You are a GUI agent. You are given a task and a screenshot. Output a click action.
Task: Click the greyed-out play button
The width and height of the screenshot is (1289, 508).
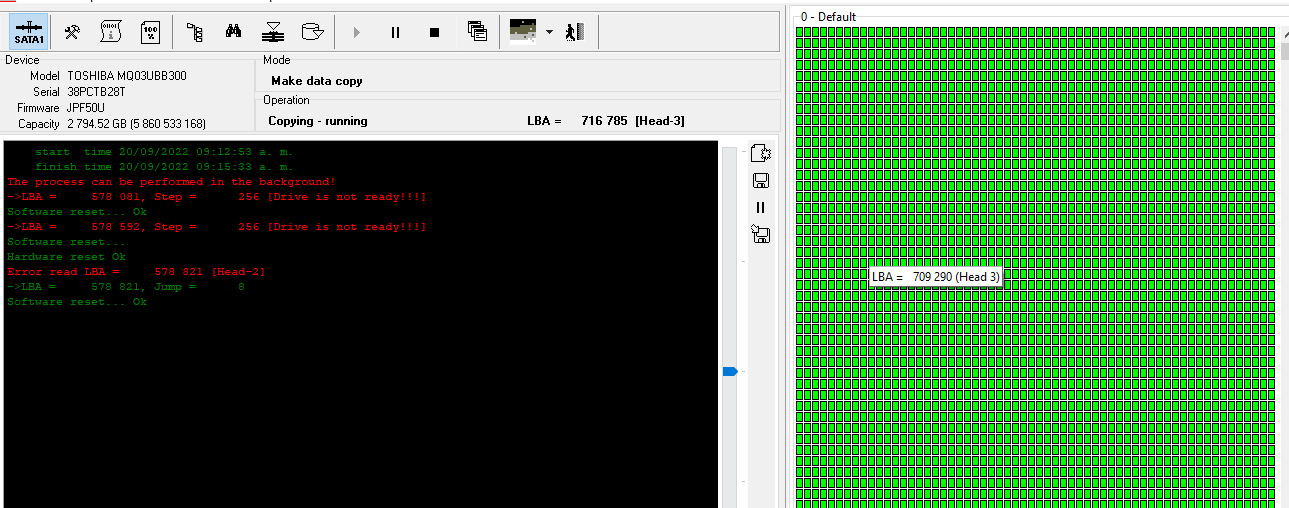(356, 32)
